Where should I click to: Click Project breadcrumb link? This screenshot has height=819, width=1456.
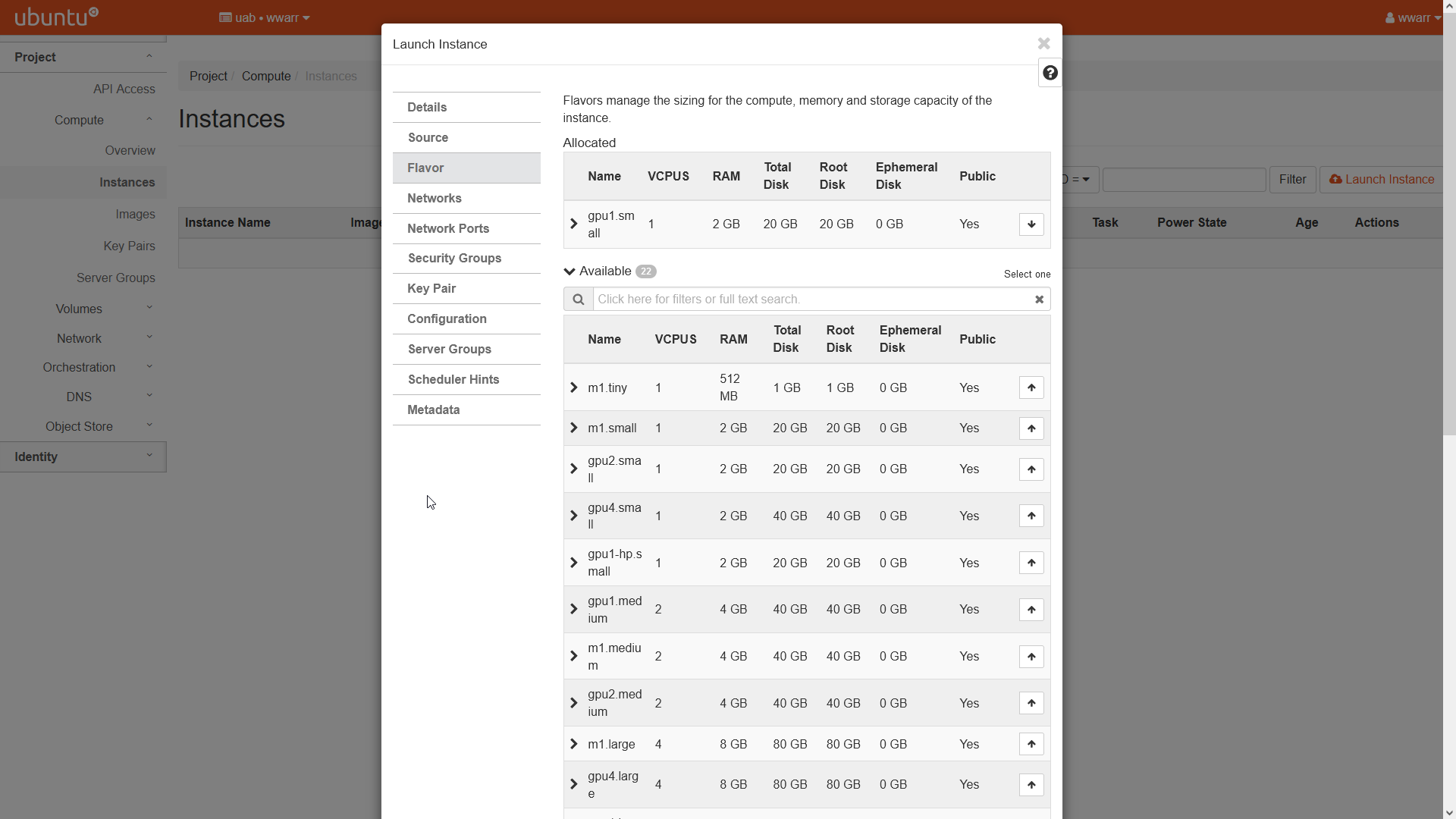tap(208, 76)
